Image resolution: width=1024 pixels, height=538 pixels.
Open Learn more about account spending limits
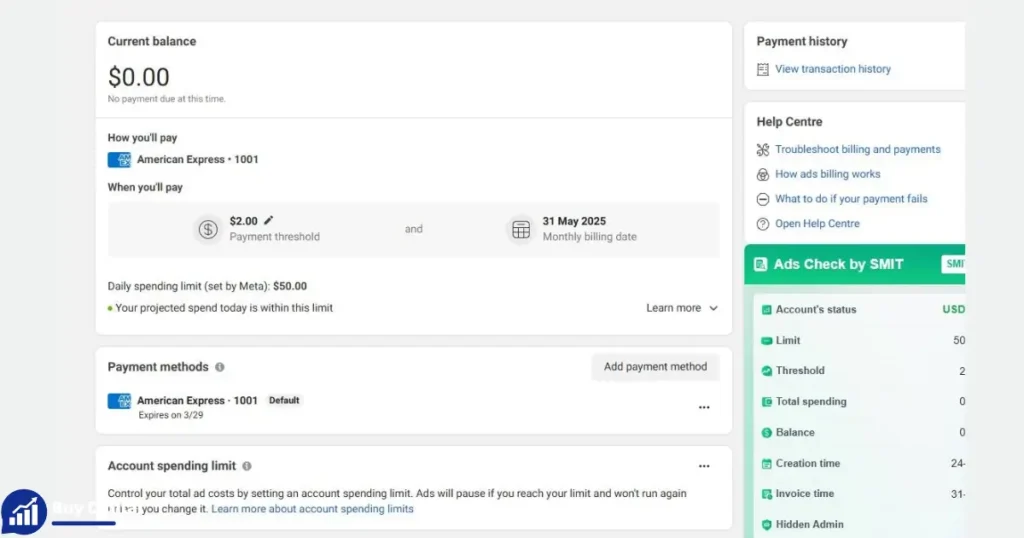pyautogui.click(x=312, y=509)
